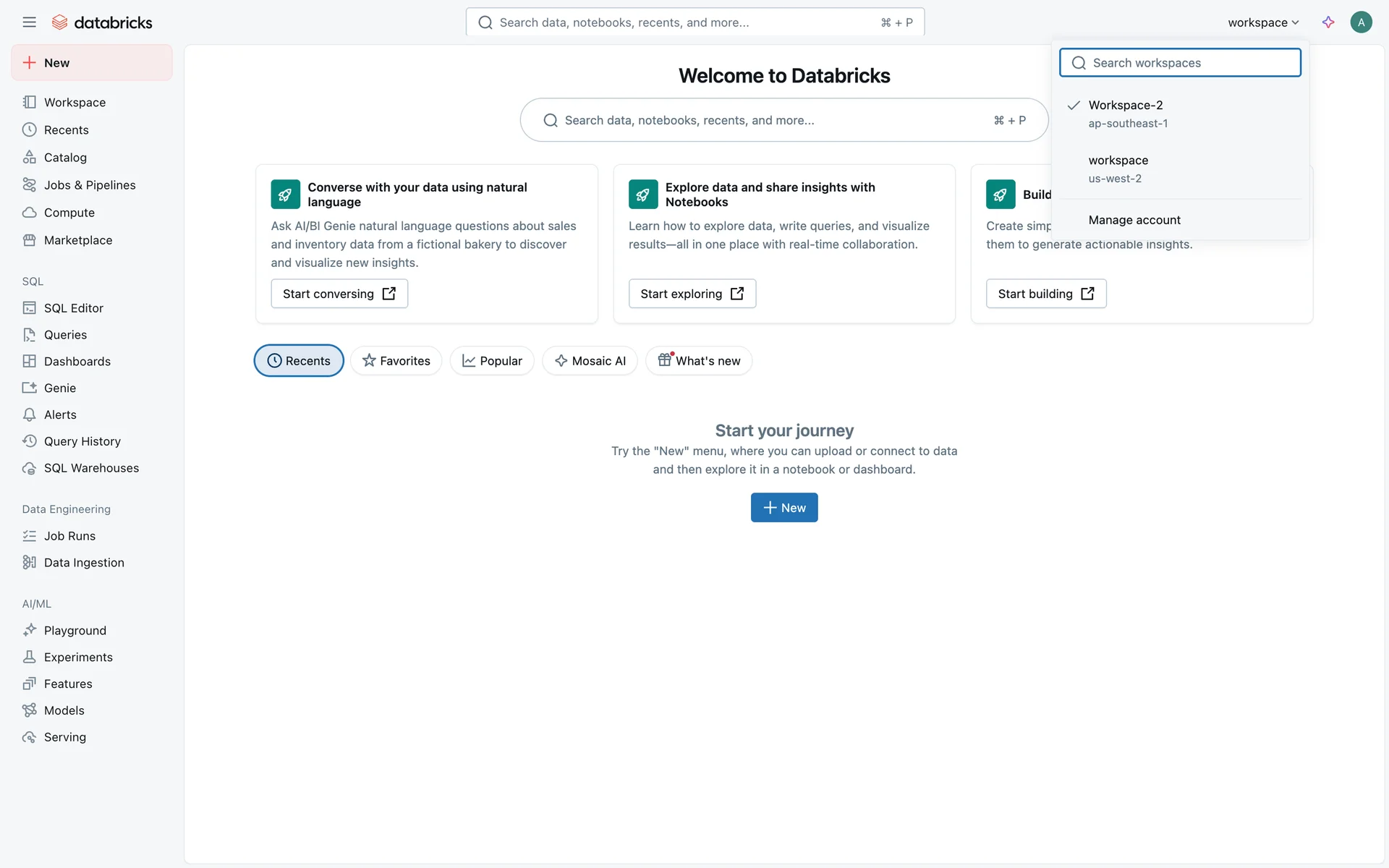Screen dimensions: 1389x868
Task: Open Playground under AI/ML
Action: 75,631
